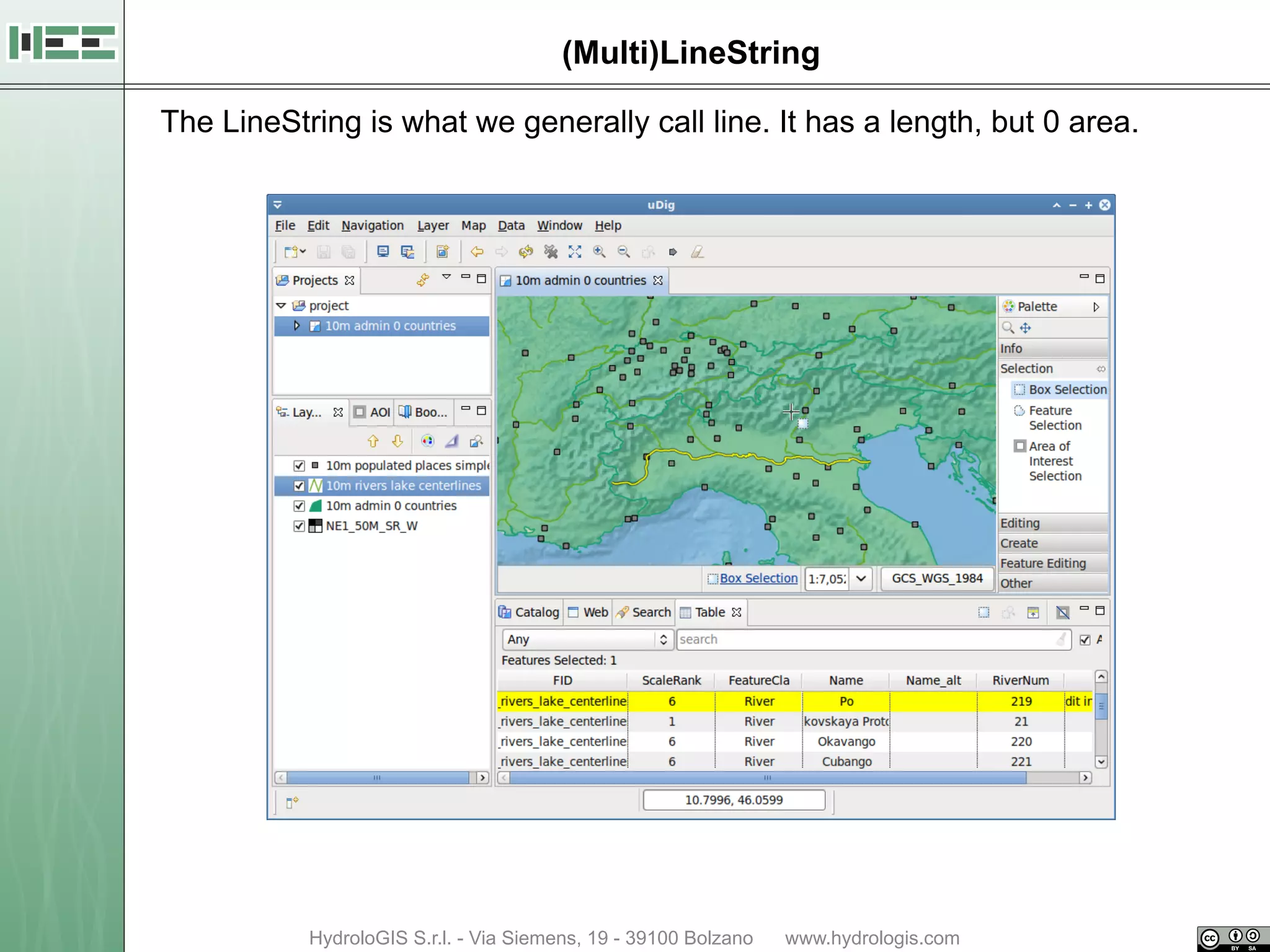Screen dimensions: 1270x952
Task: Open the Navigation menu
Action: point(372,226)
